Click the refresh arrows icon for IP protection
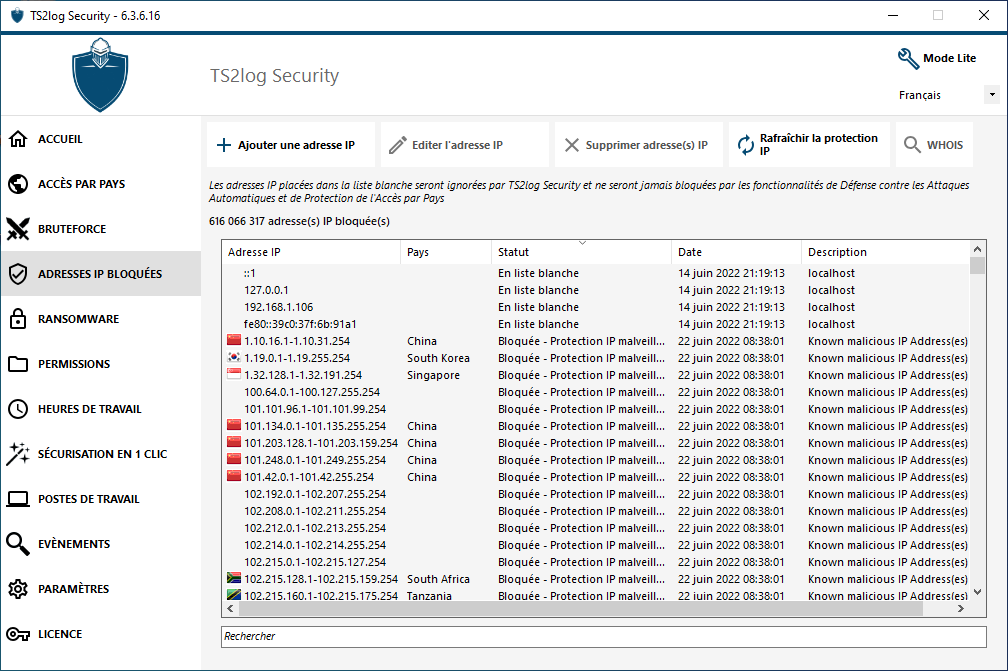Screen dimensions: 1008x671 746,145
